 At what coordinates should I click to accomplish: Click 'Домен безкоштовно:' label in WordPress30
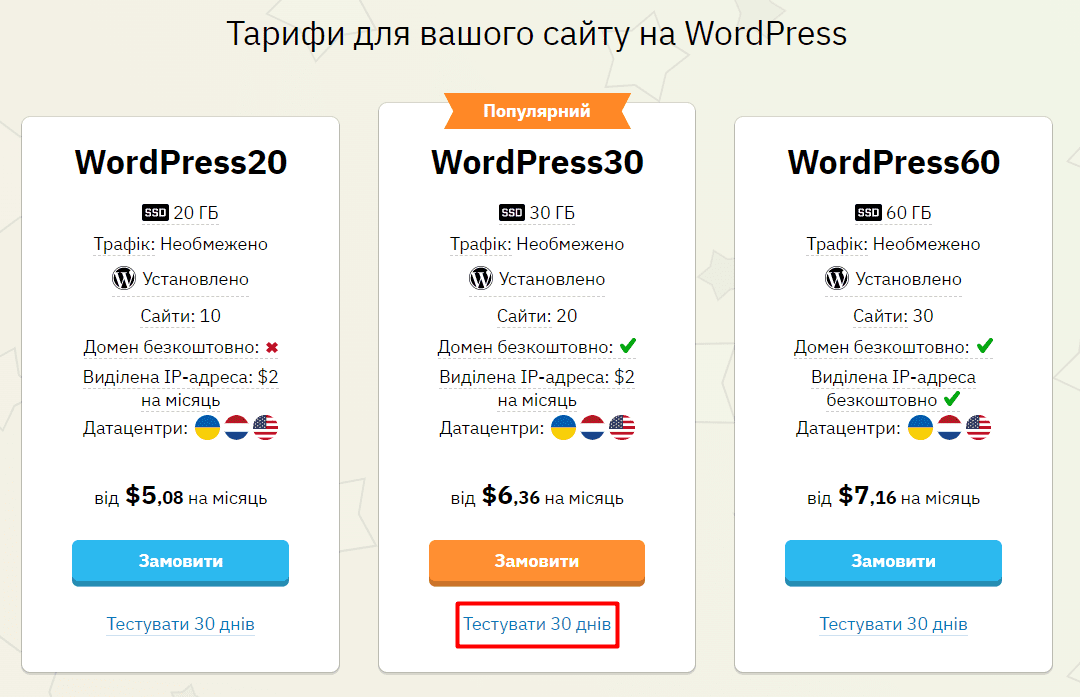pos(526,347)
